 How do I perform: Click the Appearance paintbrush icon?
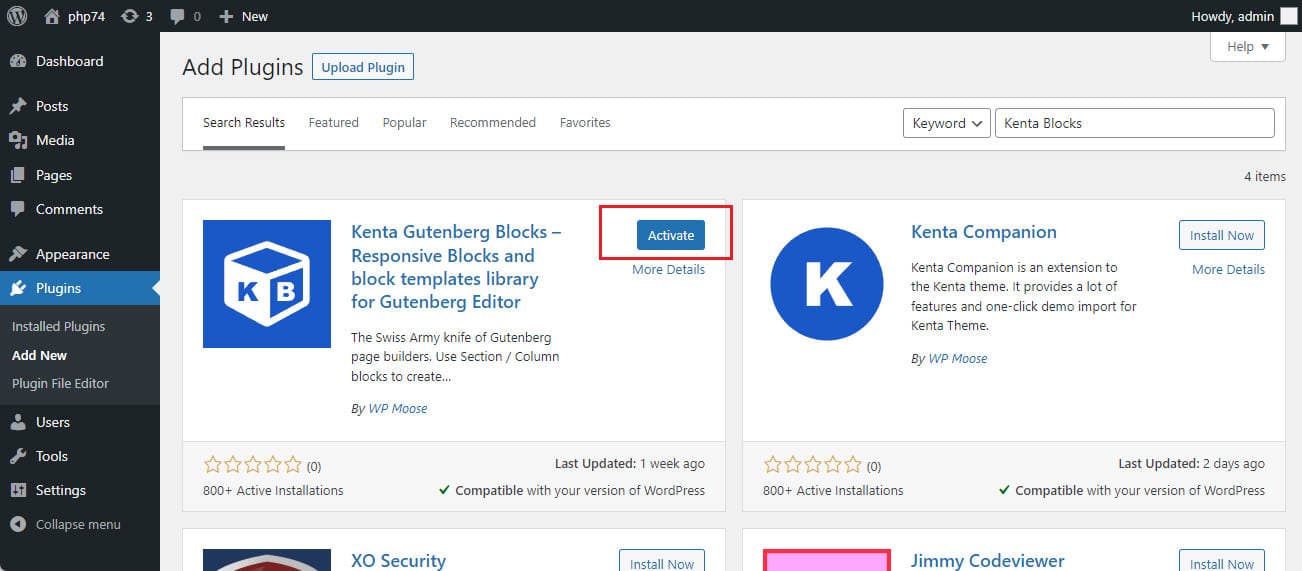[x=18, y=254]
